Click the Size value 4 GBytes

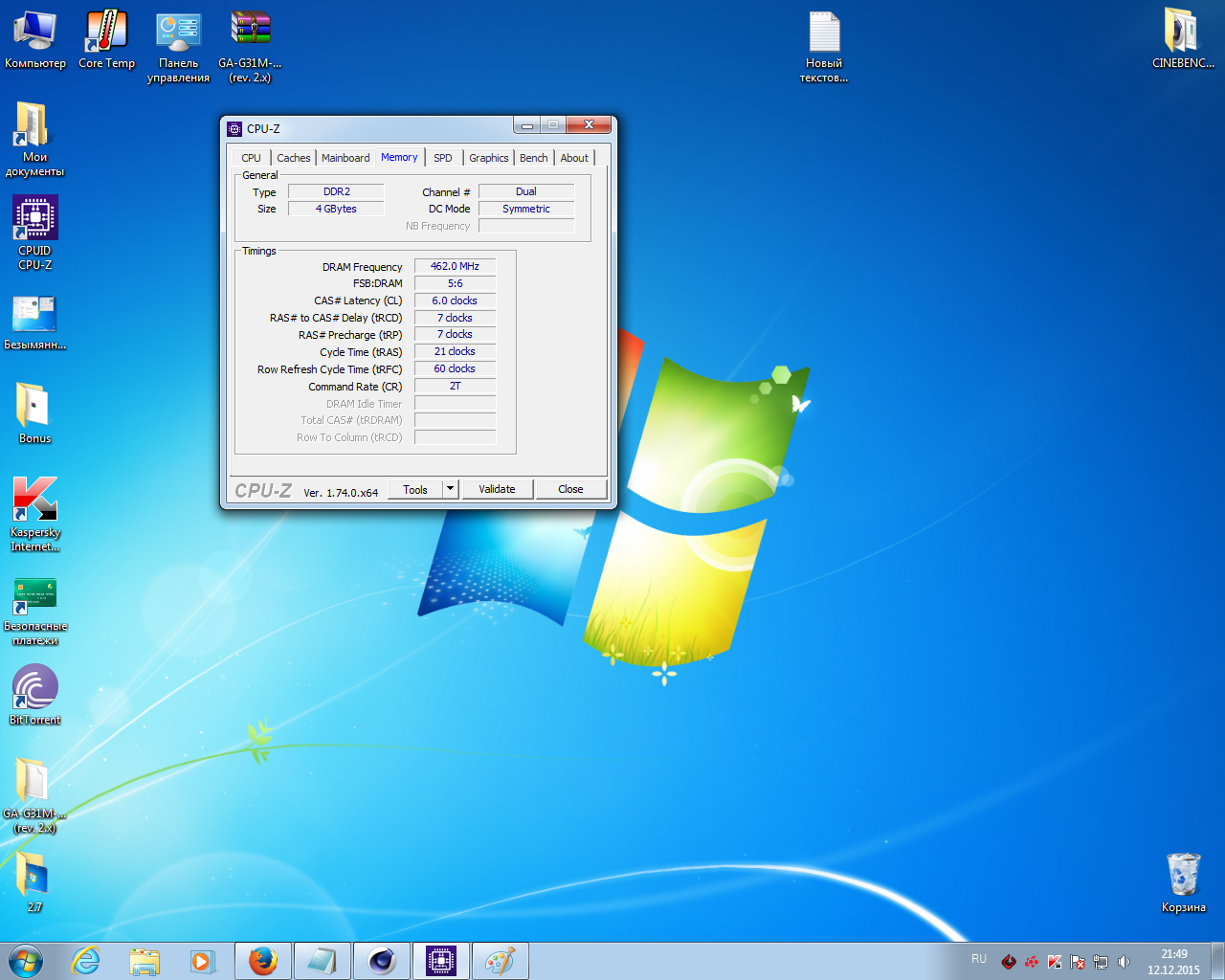(x=336, y=209)
